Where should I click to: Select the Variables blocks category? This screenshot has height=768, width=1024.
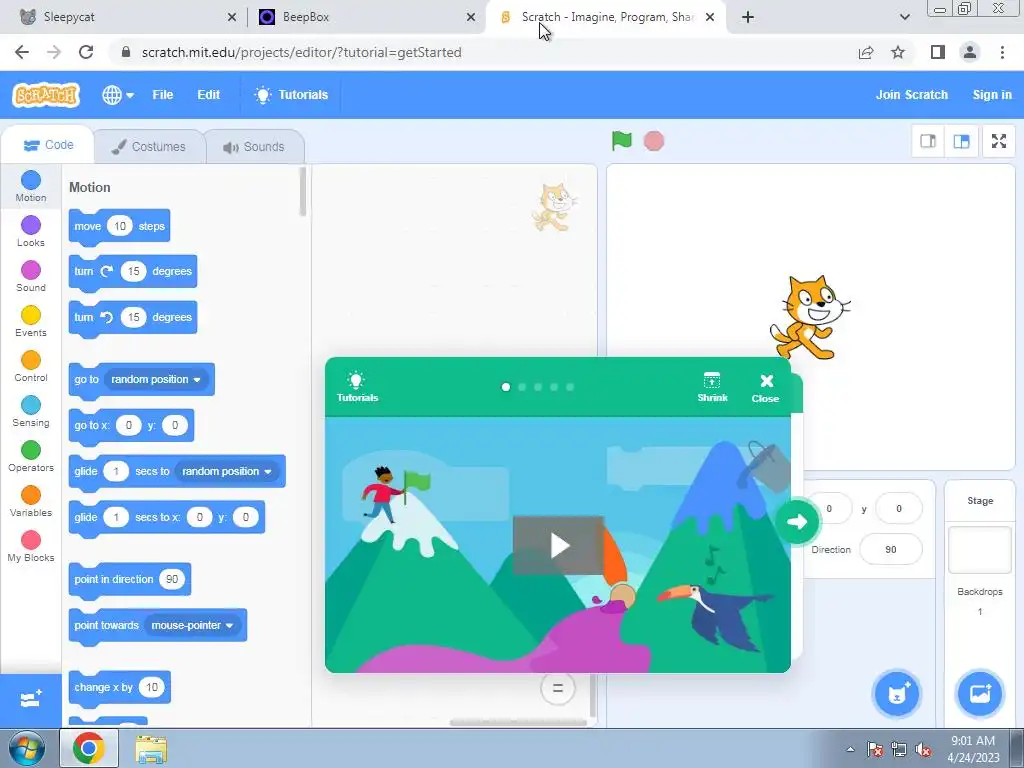click(x=31, y=502)
